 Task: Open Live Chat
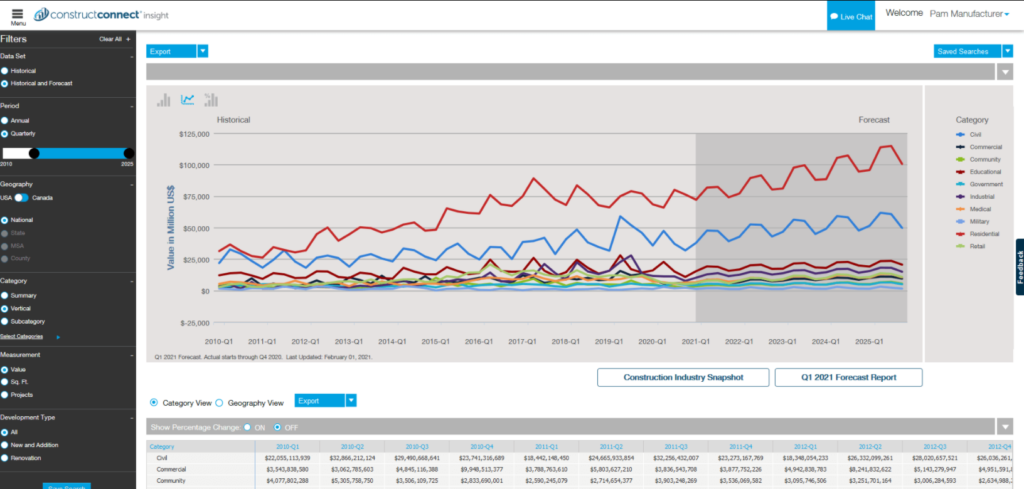pos(851,16)
